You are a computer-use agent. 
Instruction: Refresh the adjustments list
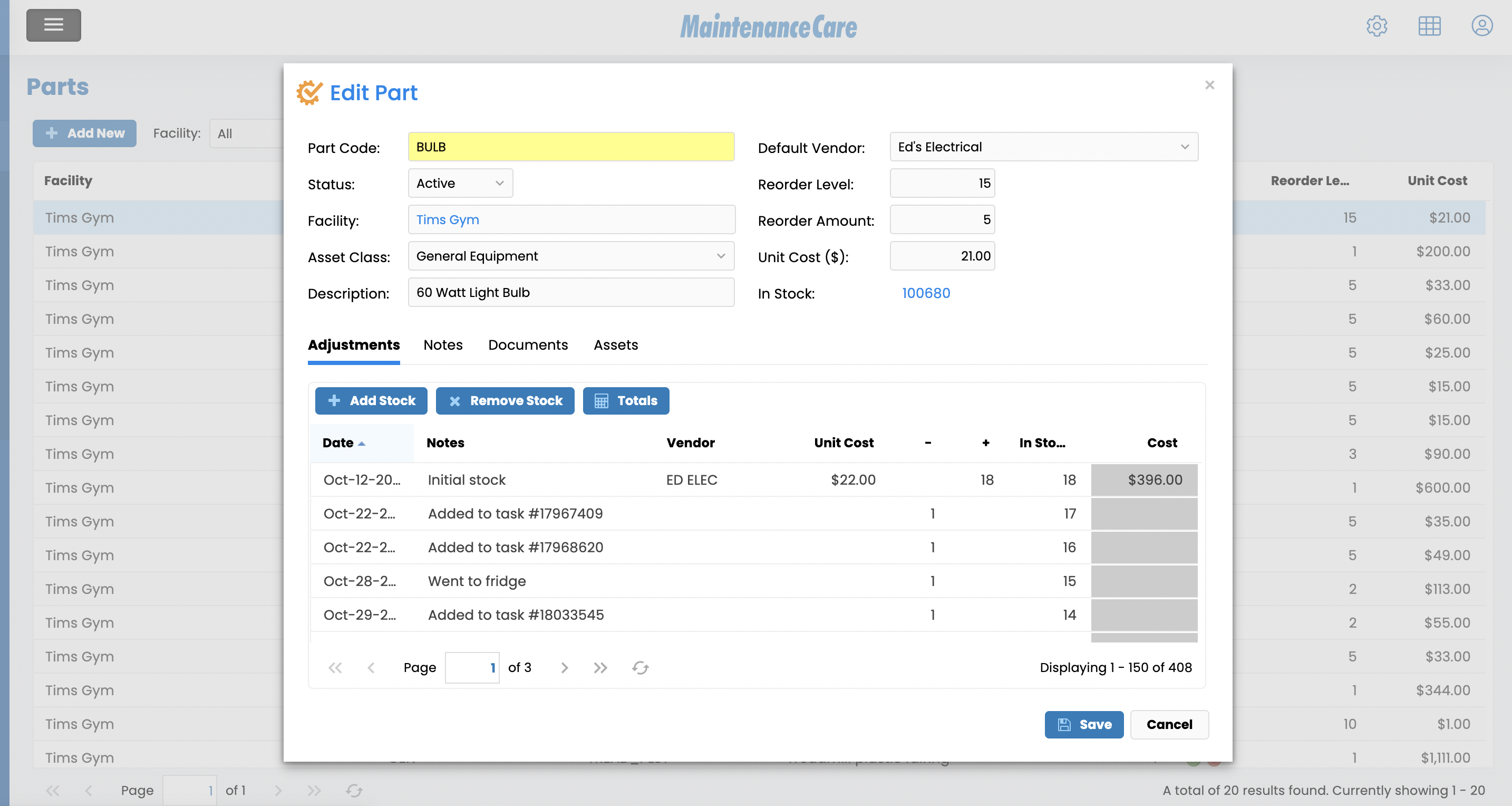coord(641,667)
